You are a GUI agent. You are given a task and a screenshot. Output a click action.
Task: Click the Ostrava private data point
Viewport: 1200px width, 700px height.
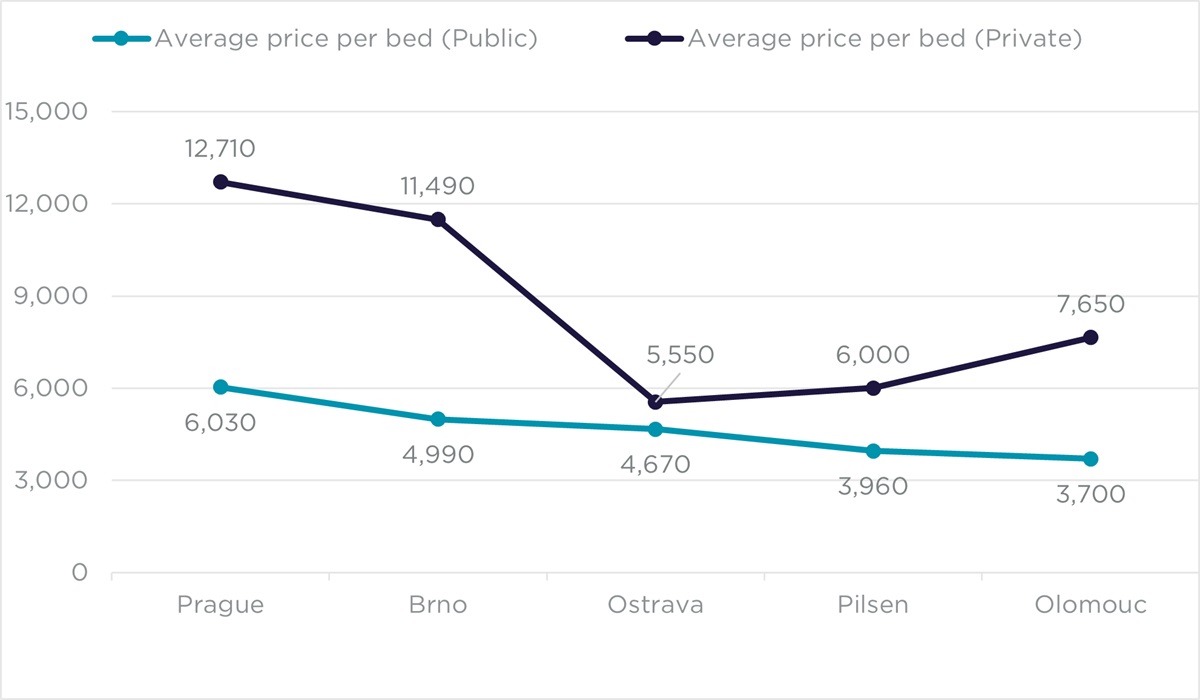click(656, 402)
